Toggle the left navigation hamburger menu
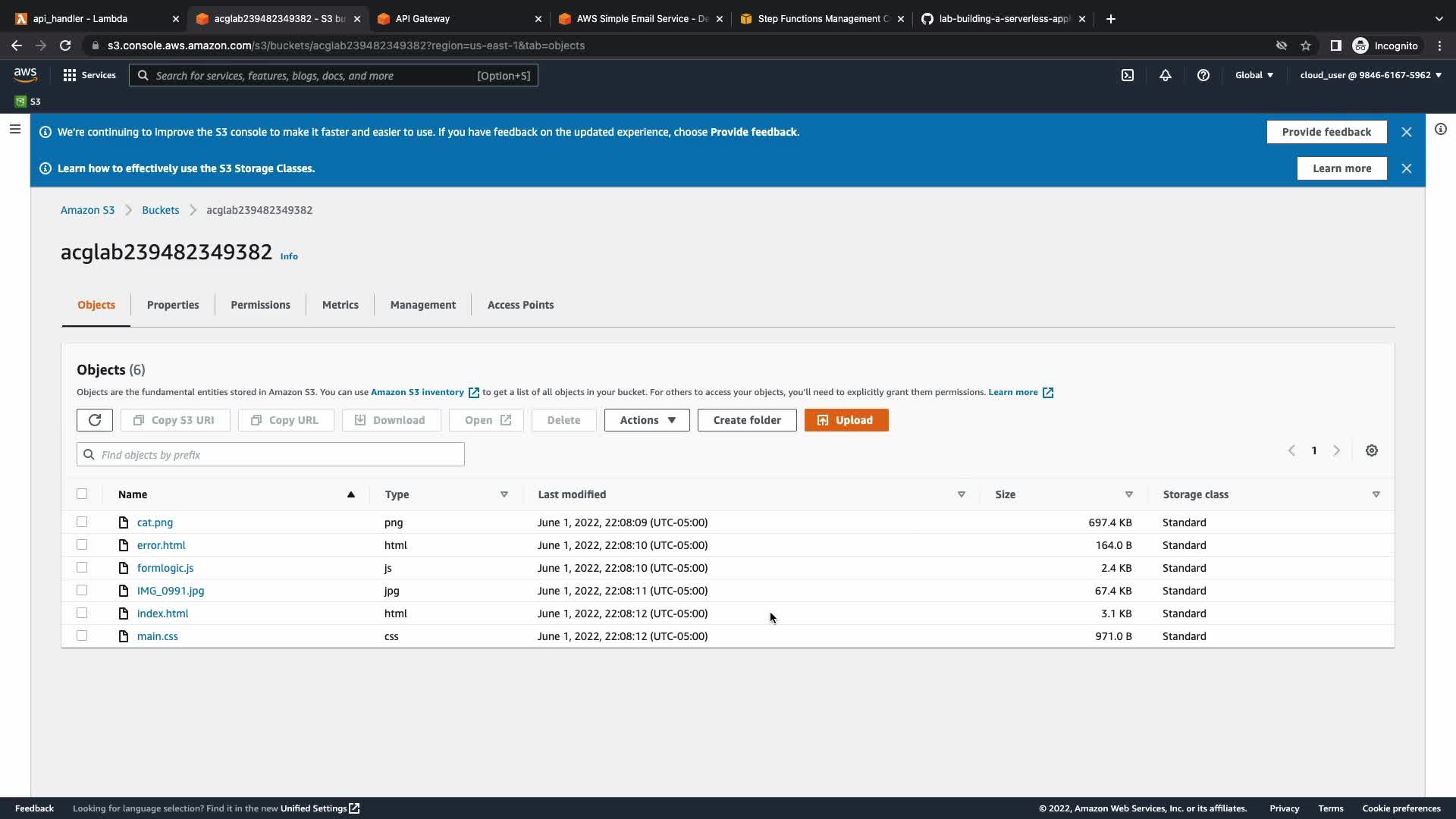This screenshot has height=819, width=1456. tap(14, 129)
